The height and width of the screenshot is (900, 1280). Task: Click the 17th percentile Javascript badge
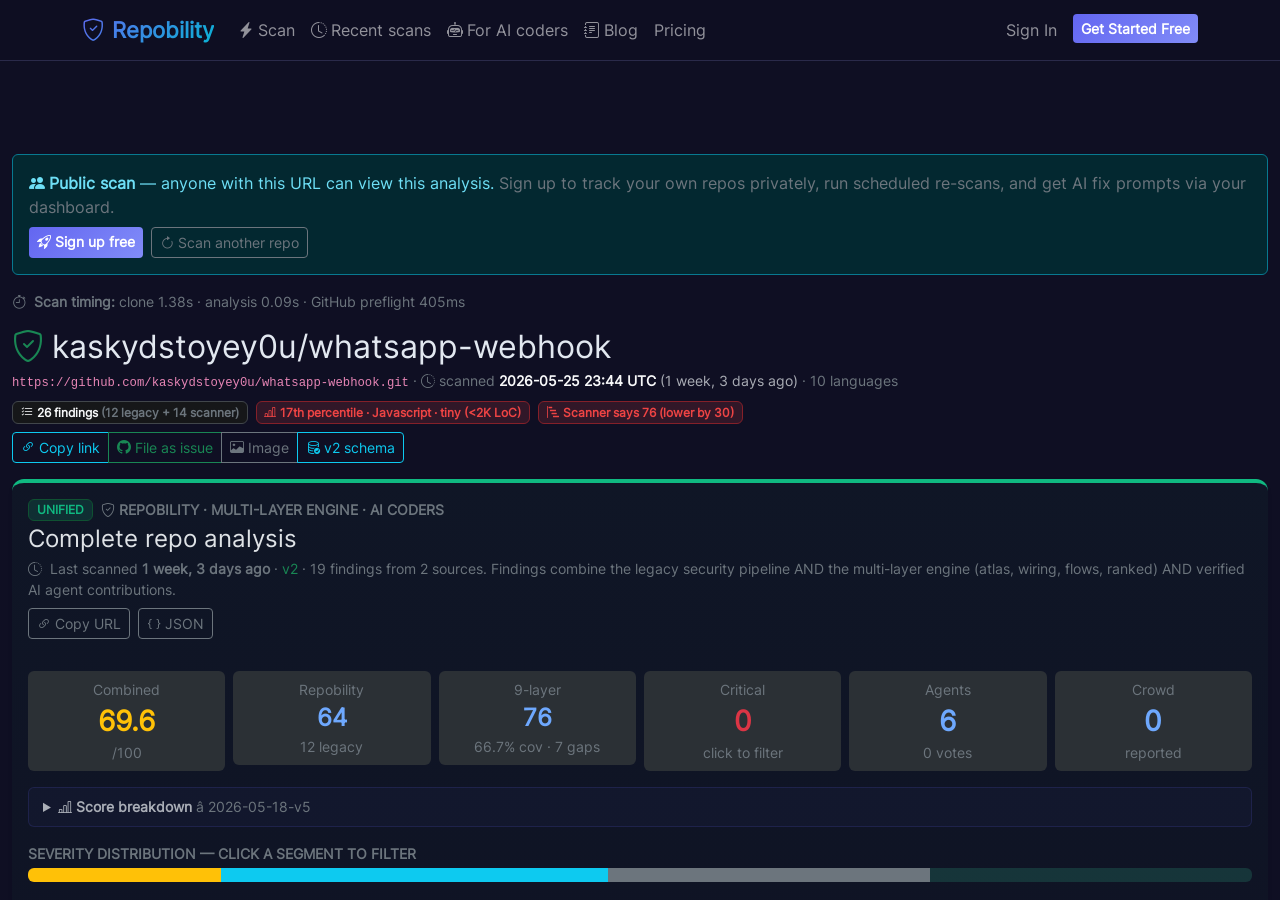(393, 412)
